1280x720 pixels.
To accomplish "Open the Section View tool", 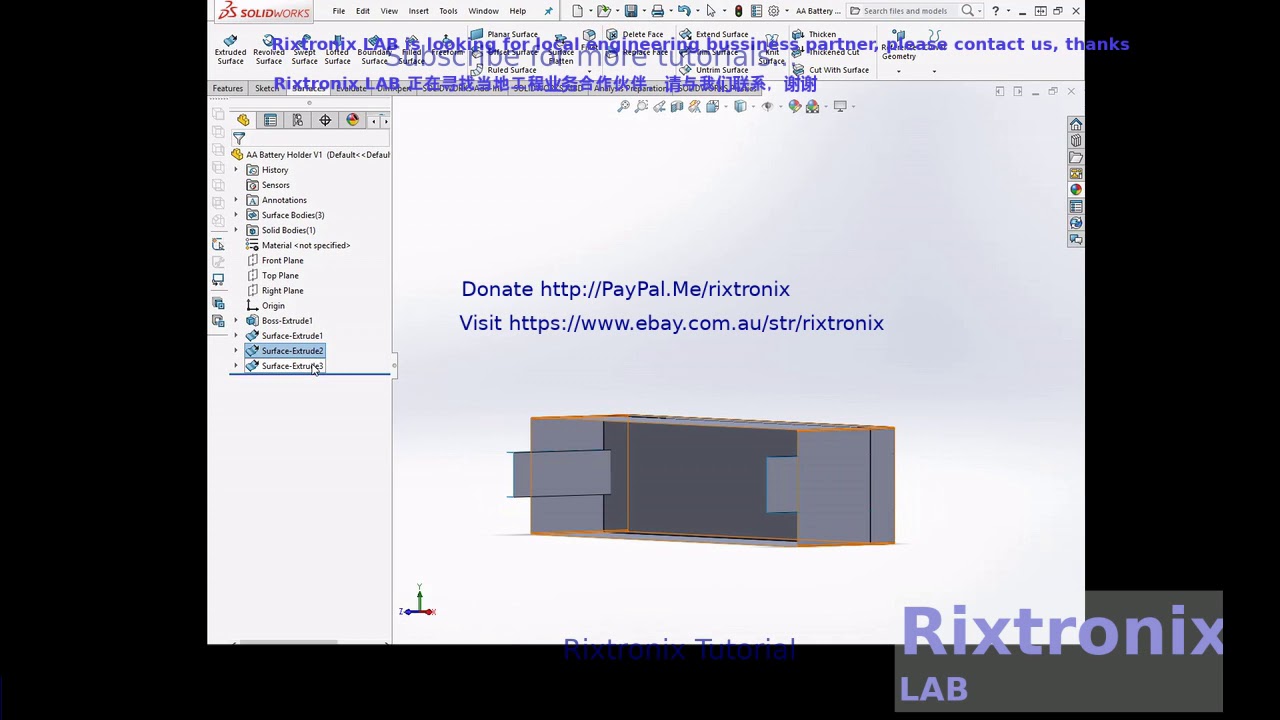I will [677, 106].
